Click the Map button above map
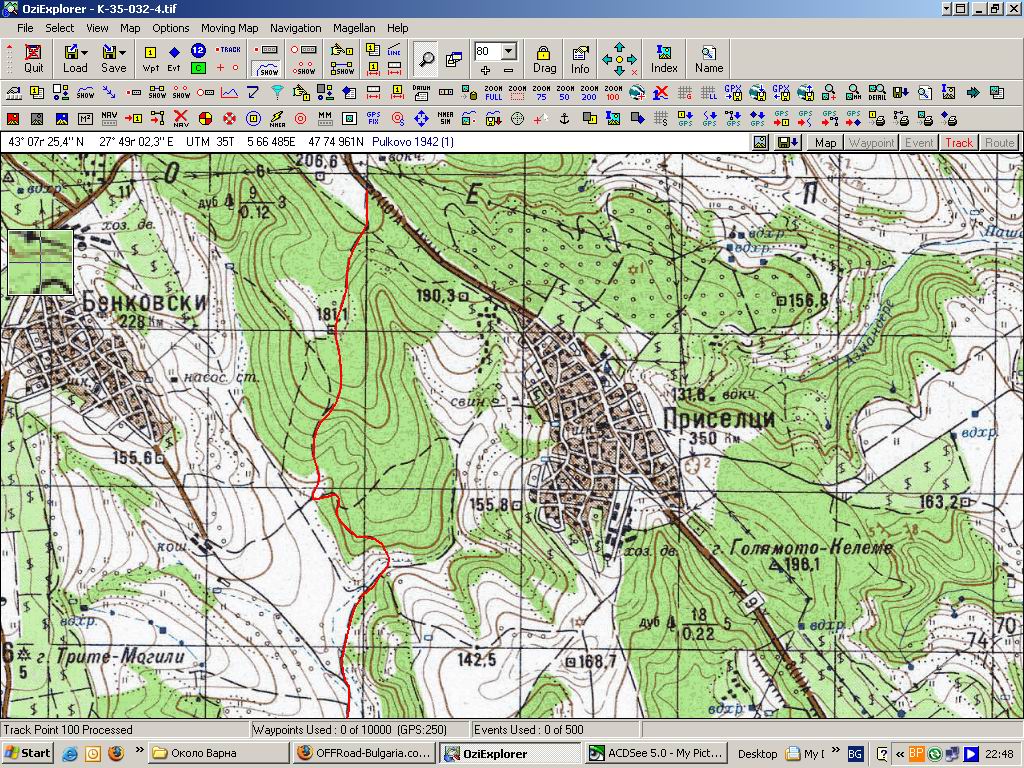 (x=825, y=142)
